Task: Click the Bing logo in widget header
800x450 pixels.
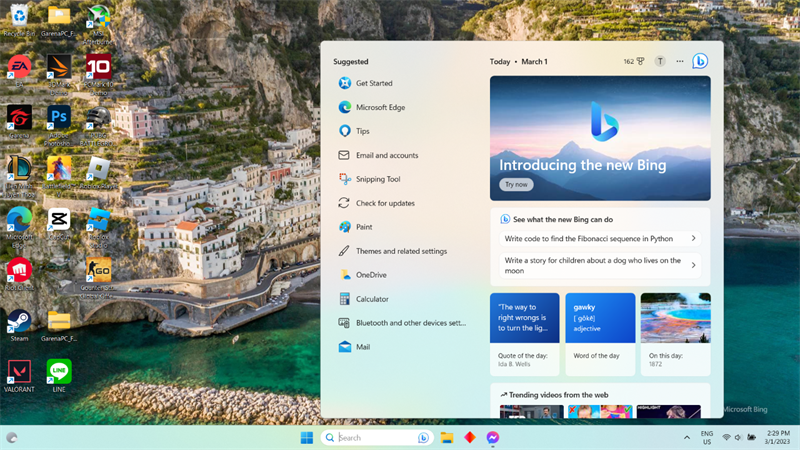Action: [x=700, y=61]
